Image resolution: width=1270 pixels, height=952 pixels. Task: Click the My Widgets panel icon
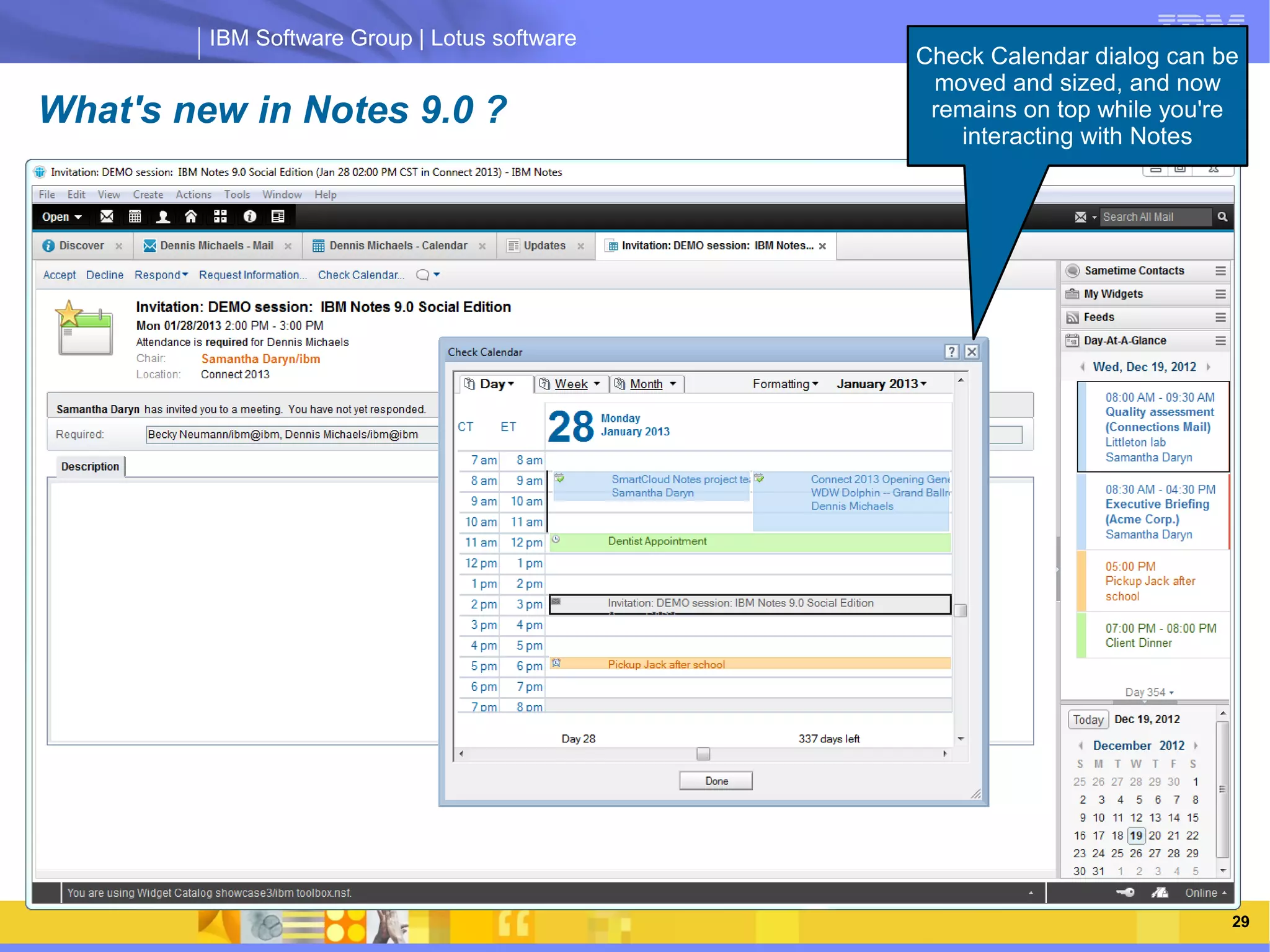tap(1072, 294)
